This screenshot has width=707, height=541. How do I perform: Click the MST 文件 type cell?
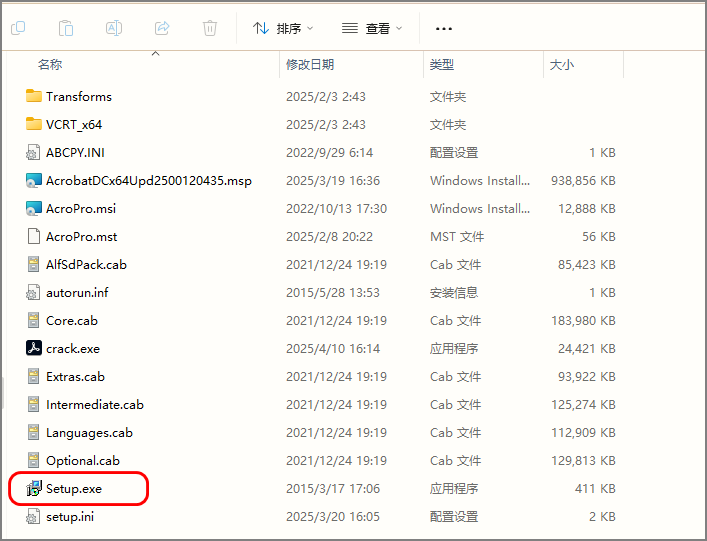coord(457,236)
